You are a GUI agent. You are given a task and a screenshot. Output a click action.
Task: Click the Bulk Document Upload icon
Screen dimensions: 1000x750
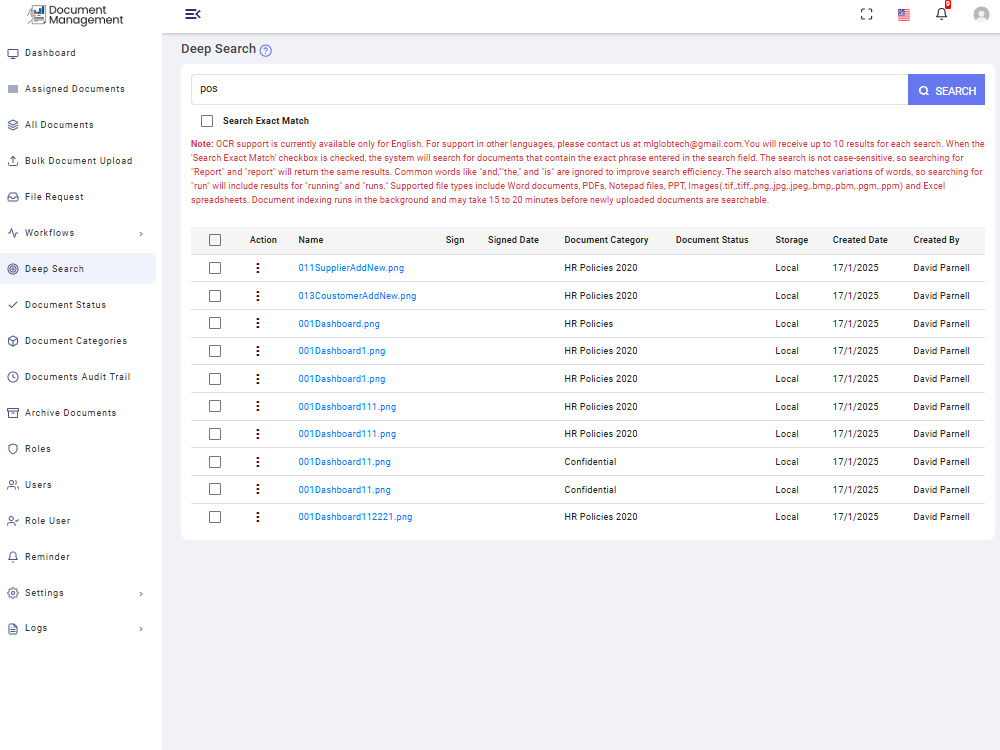[13, 161]
